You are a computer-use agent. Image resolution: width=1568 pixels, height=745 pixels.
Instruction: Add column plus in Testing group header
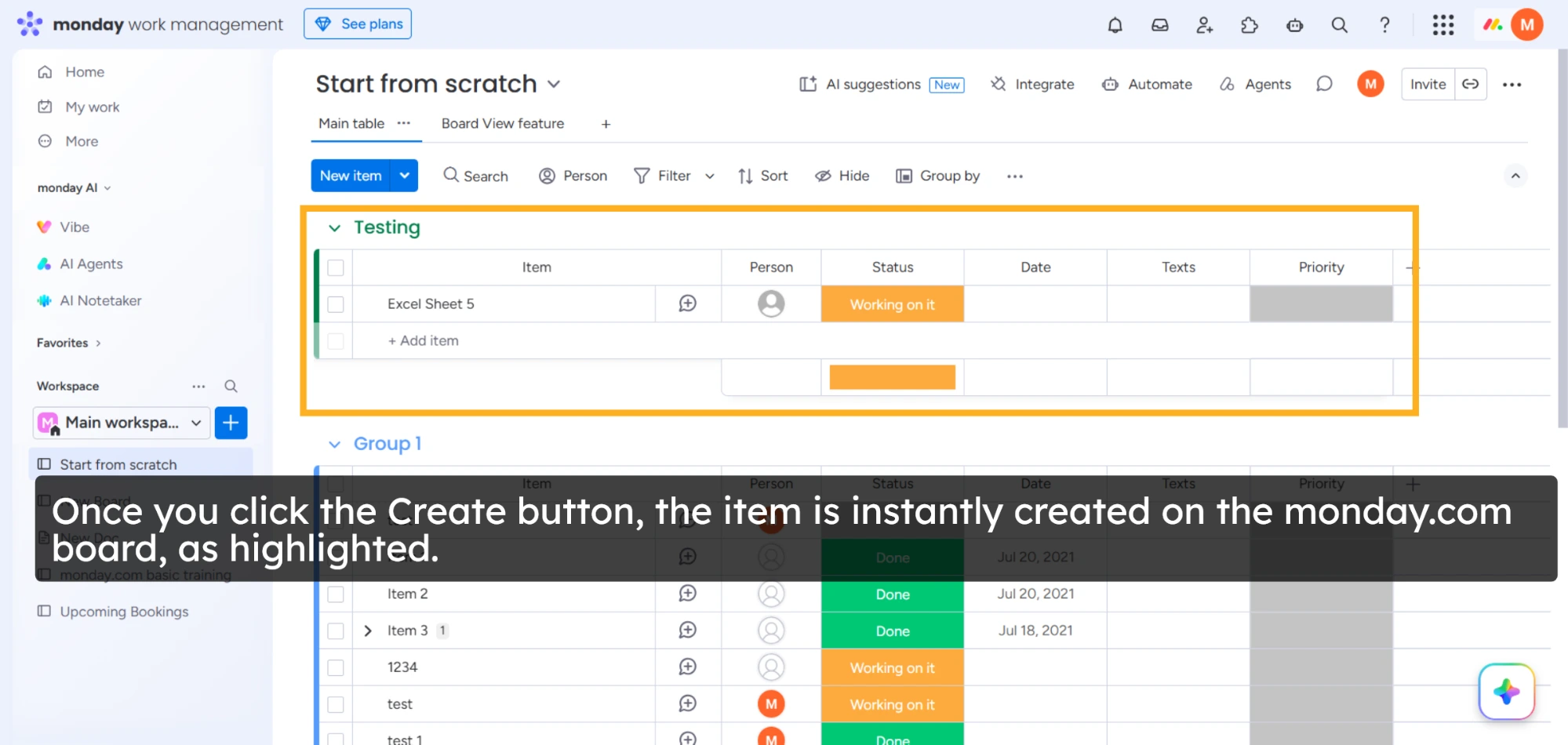point(1412,267)
